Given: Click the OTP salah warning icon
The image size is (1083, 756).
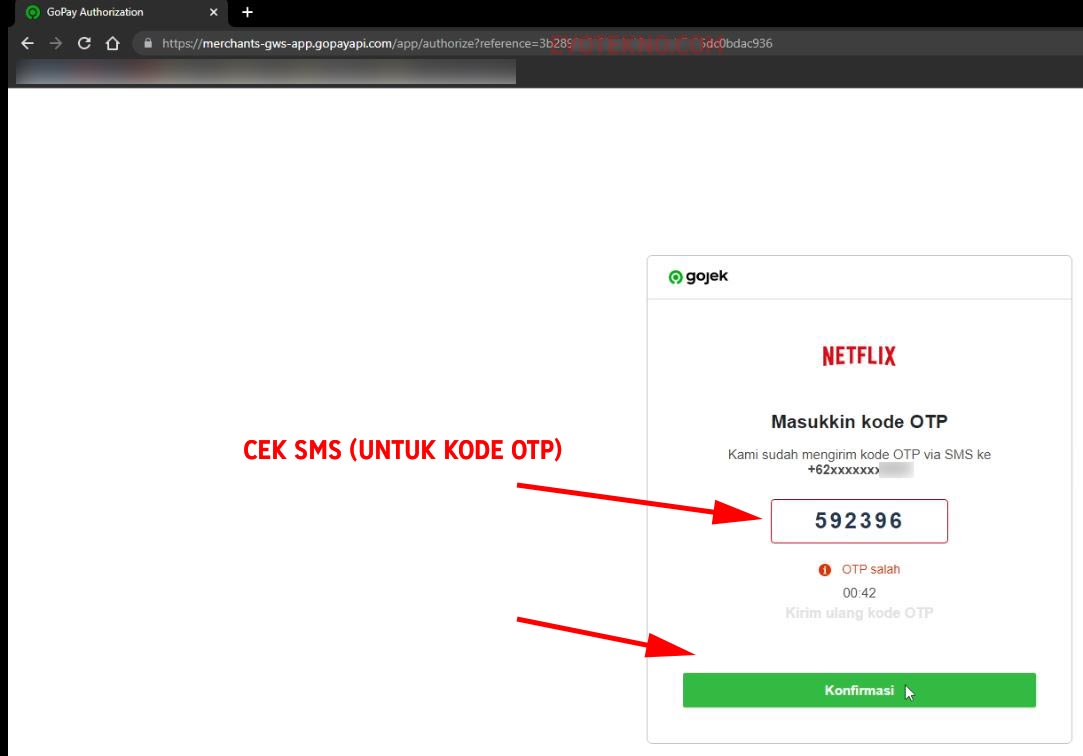Looking at the screenshot, I should 825,570.
